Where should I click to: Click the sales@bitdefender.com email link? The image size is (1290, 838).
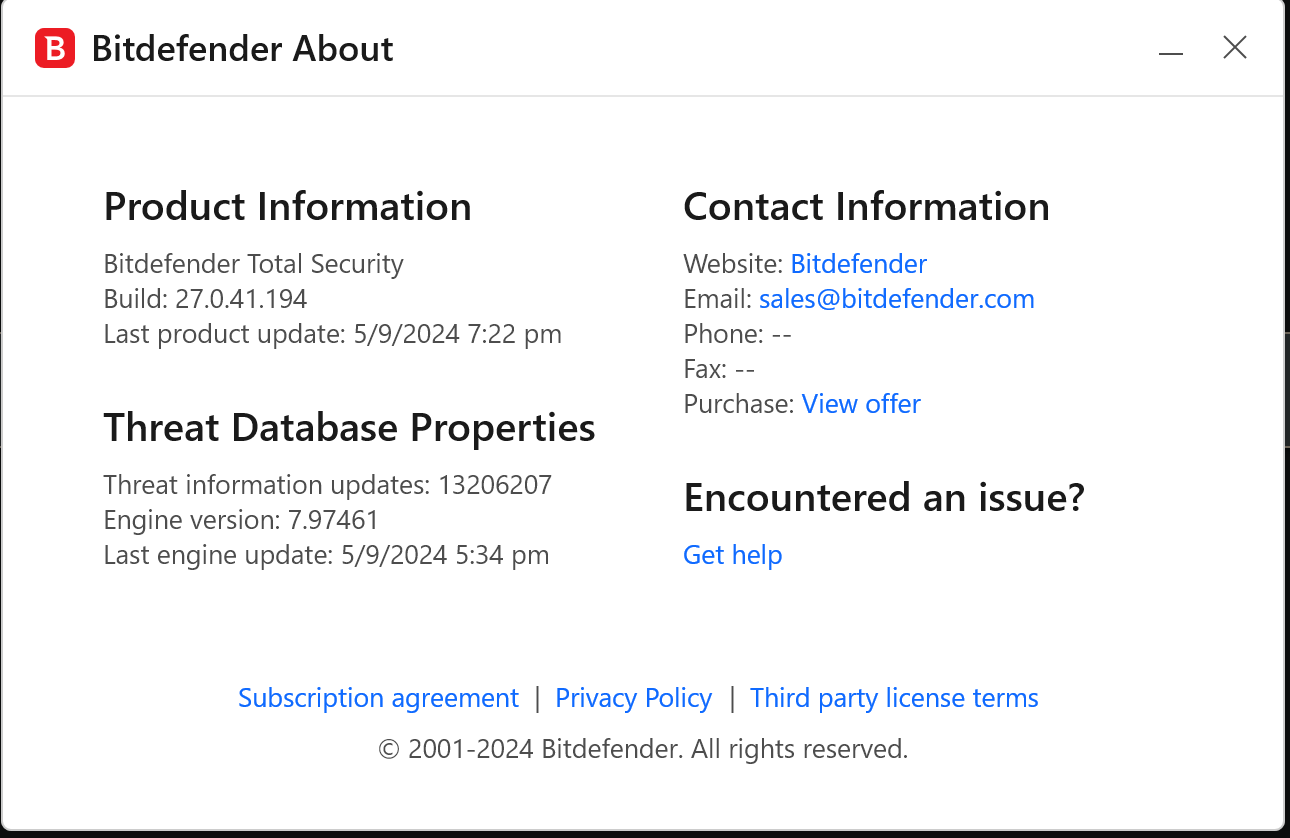[896, 299]
